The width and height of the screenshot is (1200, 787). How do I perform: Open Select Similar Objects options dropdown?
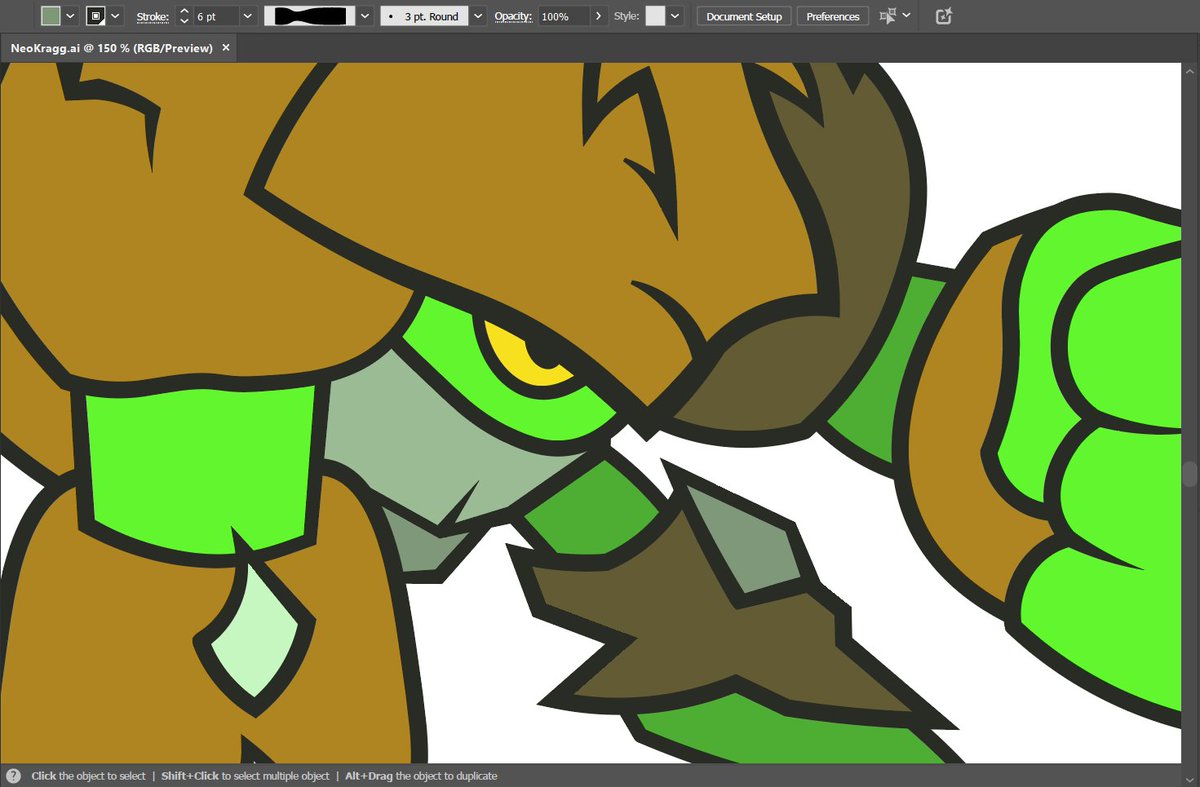click(907, 16)
